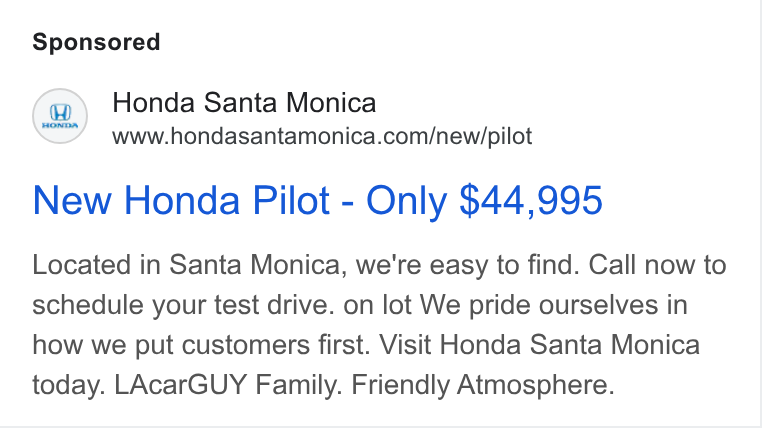762x428 pixels.
Task: Click 'we're easy to find' text
Action: click(x=468, y=266)
